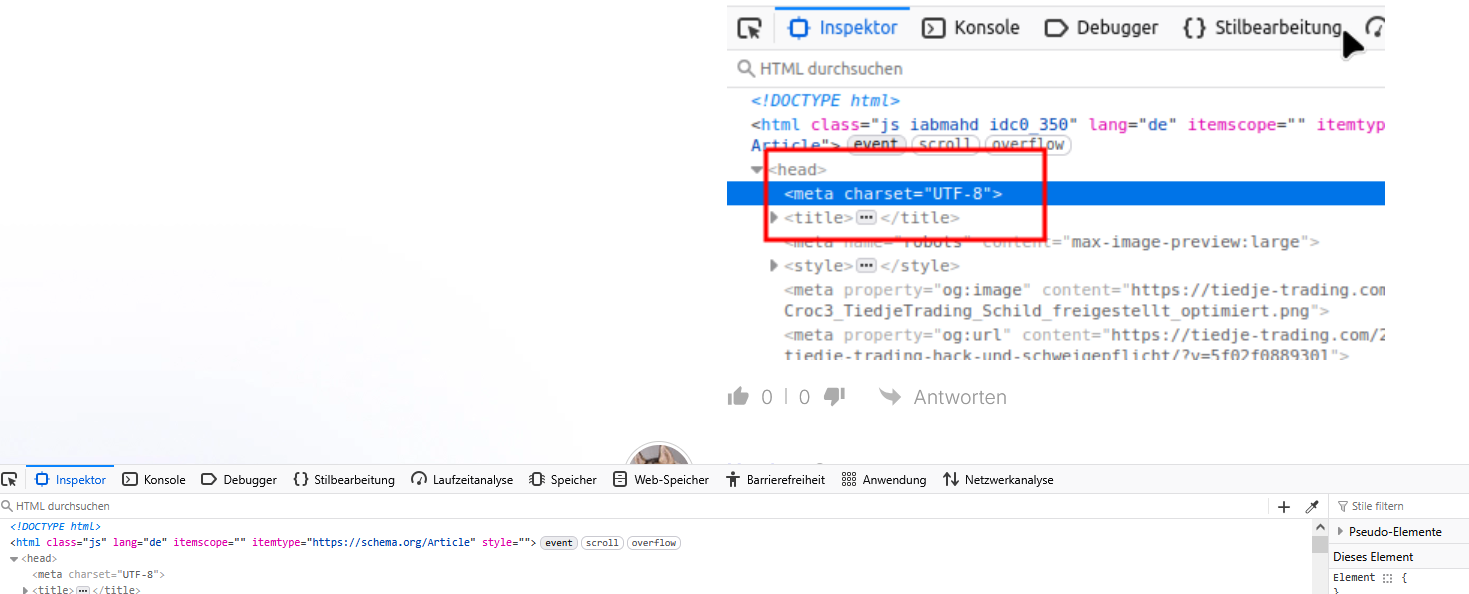This screenshot has width=1469, height=594.
Task: Click the CSS selector highlighter icon beside Element
Action: pyautogui.click(x=1387, y=578)
